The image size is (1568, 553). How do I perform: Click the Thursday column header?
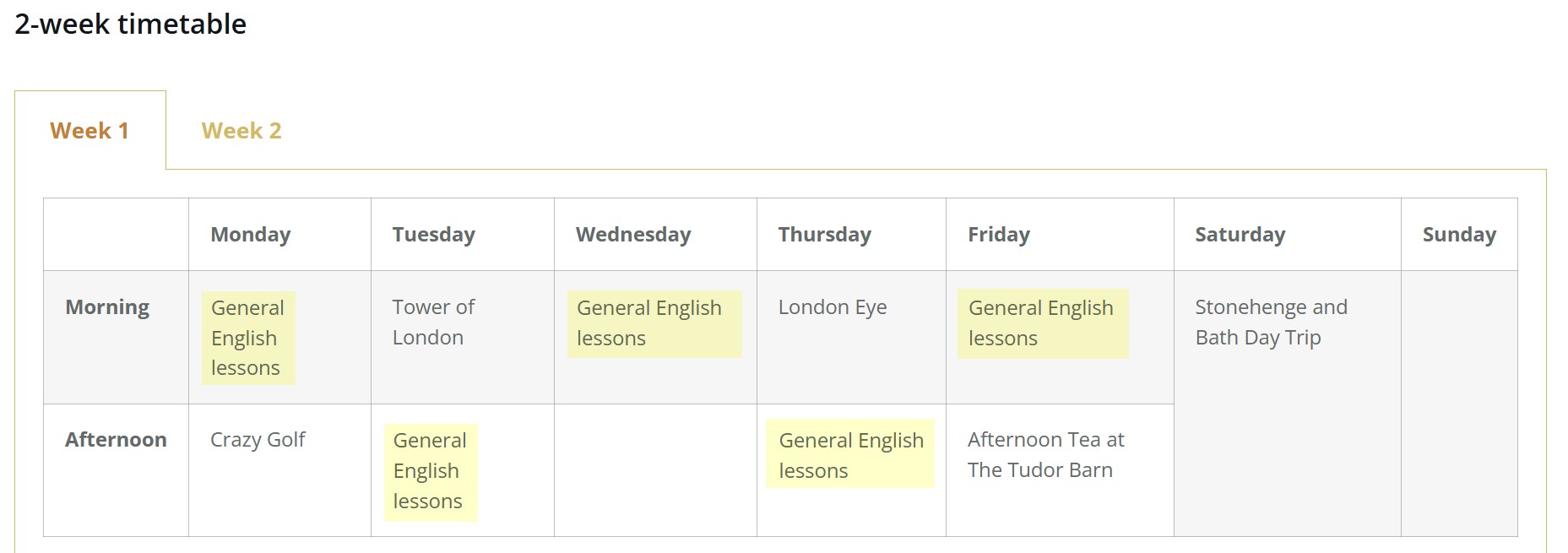coord(825,234)
